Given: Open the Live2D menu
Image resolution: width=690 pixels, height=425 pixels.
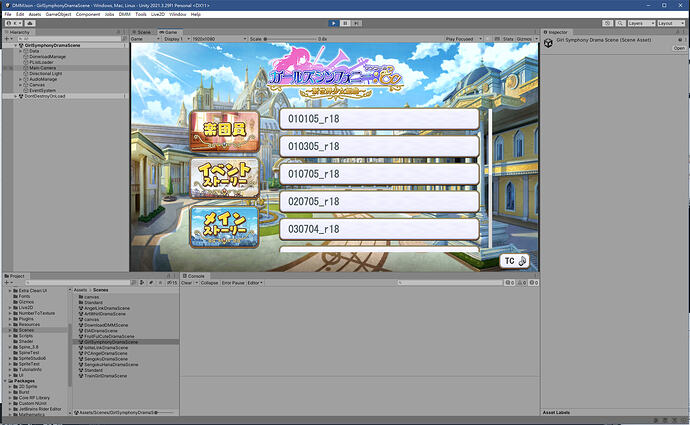Looking at the screenshot, I should coord(158,14).
